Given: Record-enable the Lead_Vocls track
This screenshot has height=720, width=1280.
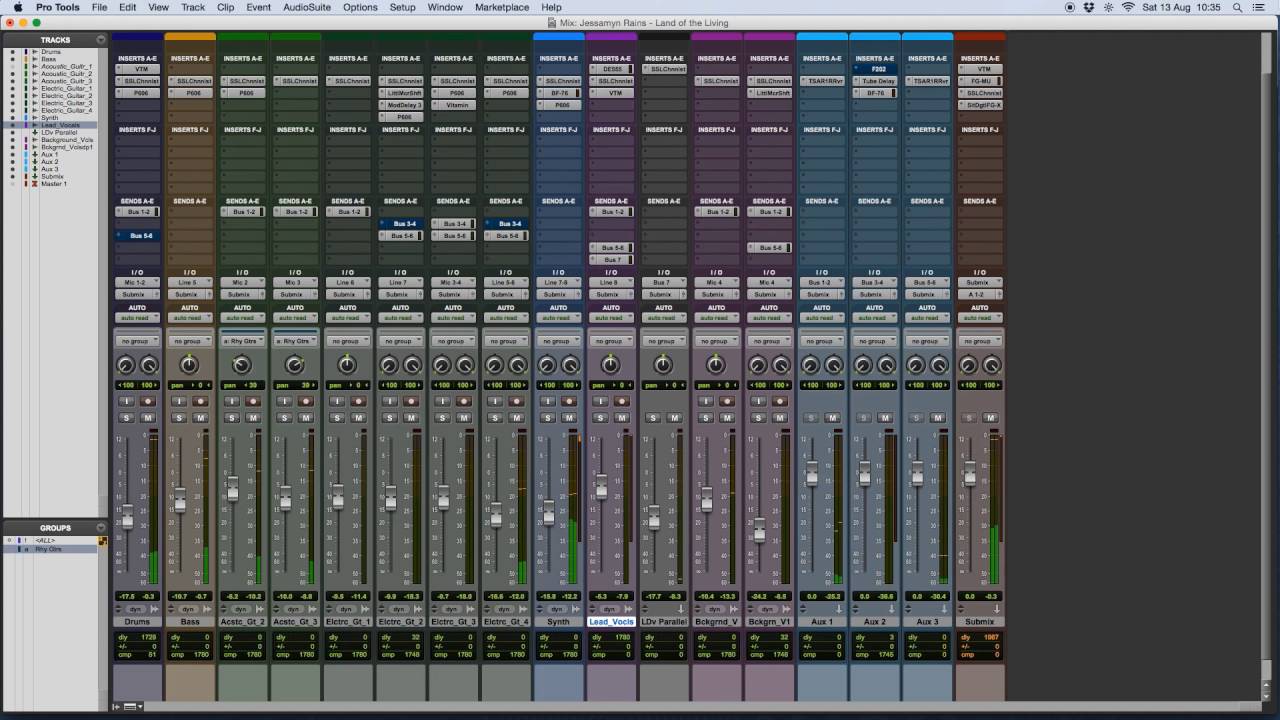Looking at the screenshot, I should pyautogui.click(x=622, y=401).
